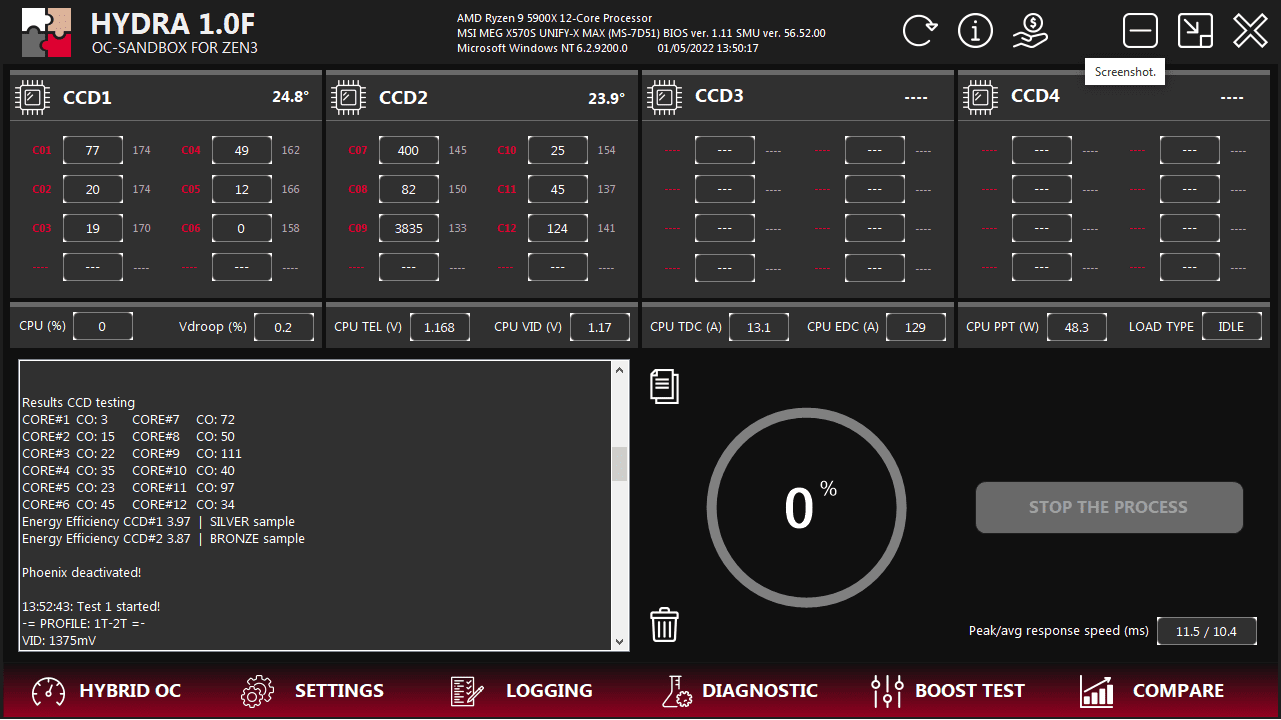The width and height of the screenshot is (1281, 720).
Task: Click the donate hand-with-coin icon
Action: [1030, 31]
